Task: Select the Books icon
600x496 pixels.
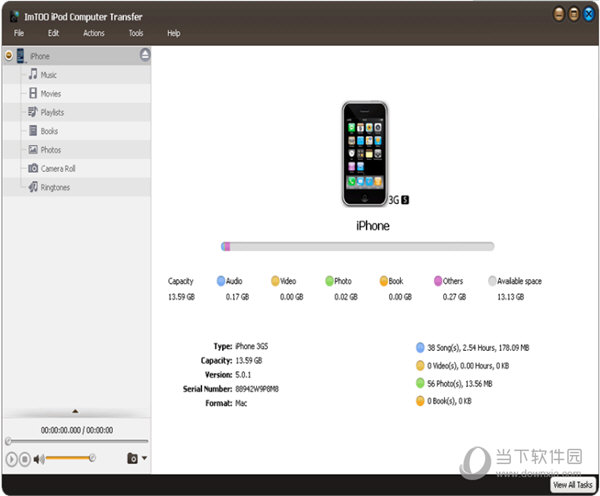Action: (33, 131)
